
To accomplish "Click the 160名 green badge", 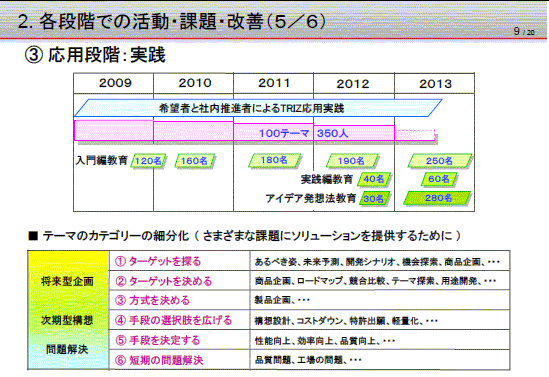I will pyautogui.click(x=194, y=161).
